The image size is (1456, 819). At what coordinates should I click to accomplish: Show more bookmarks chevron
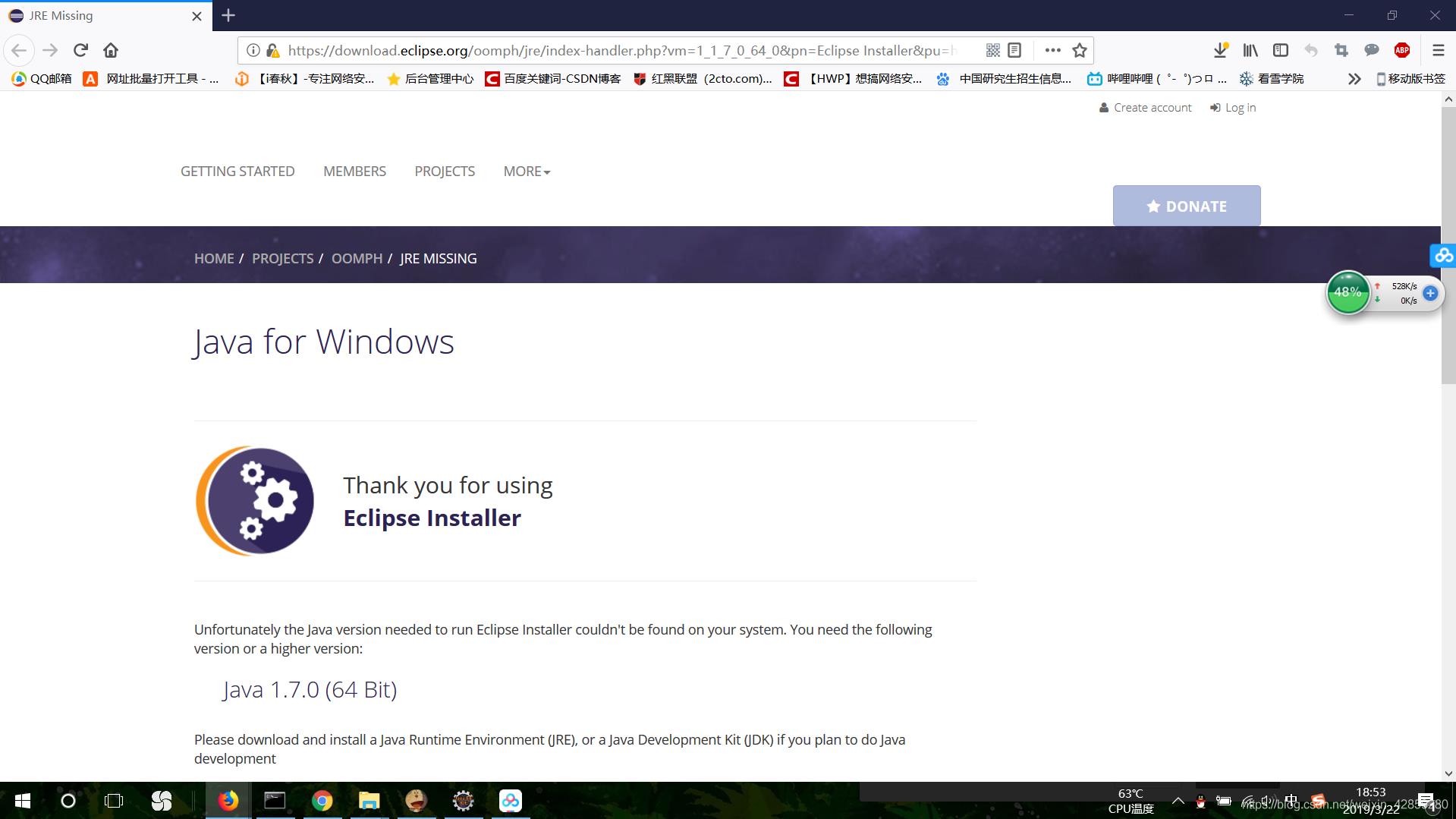point(1354,78)
